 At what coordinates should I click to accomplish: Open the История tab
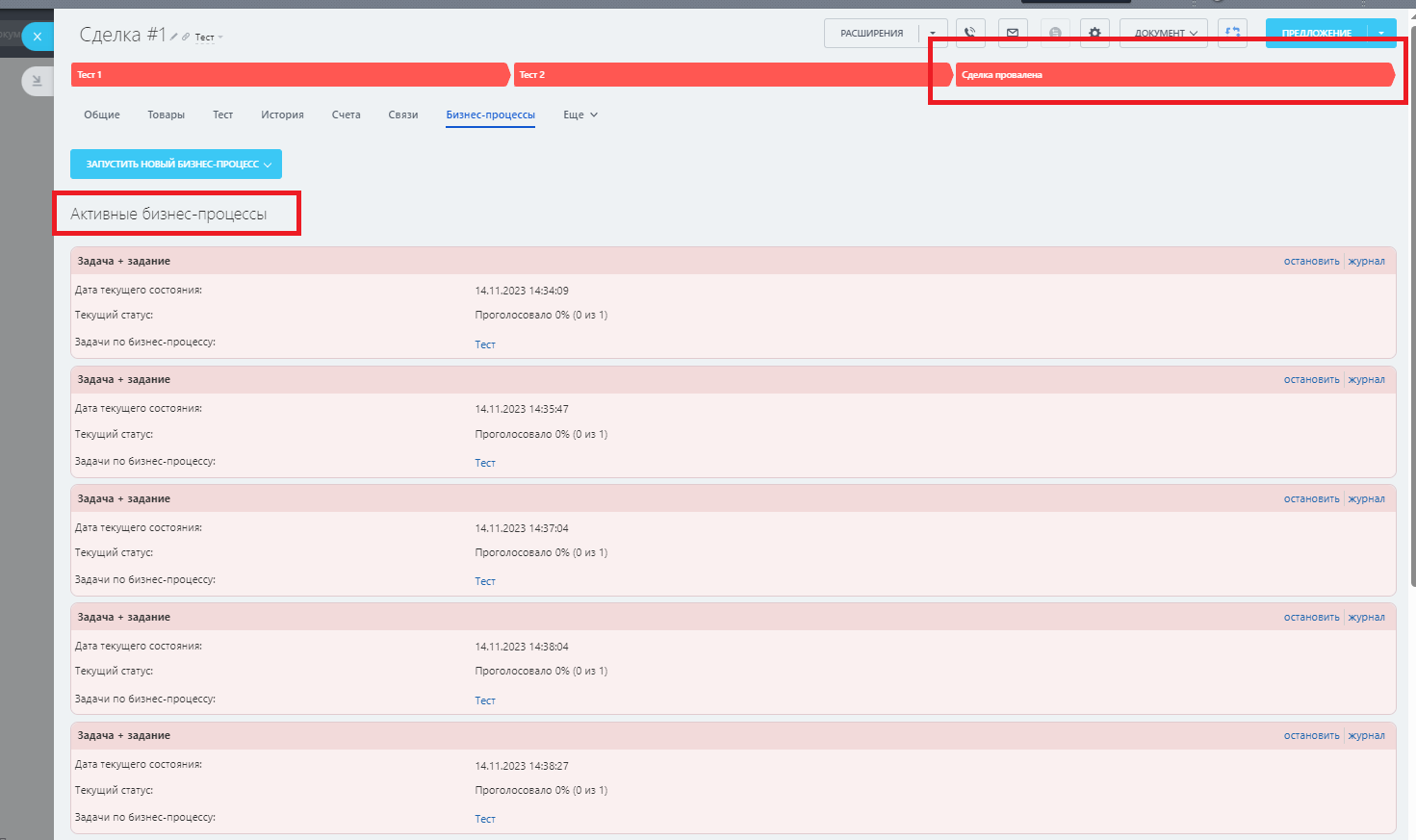tap(282, 115)
